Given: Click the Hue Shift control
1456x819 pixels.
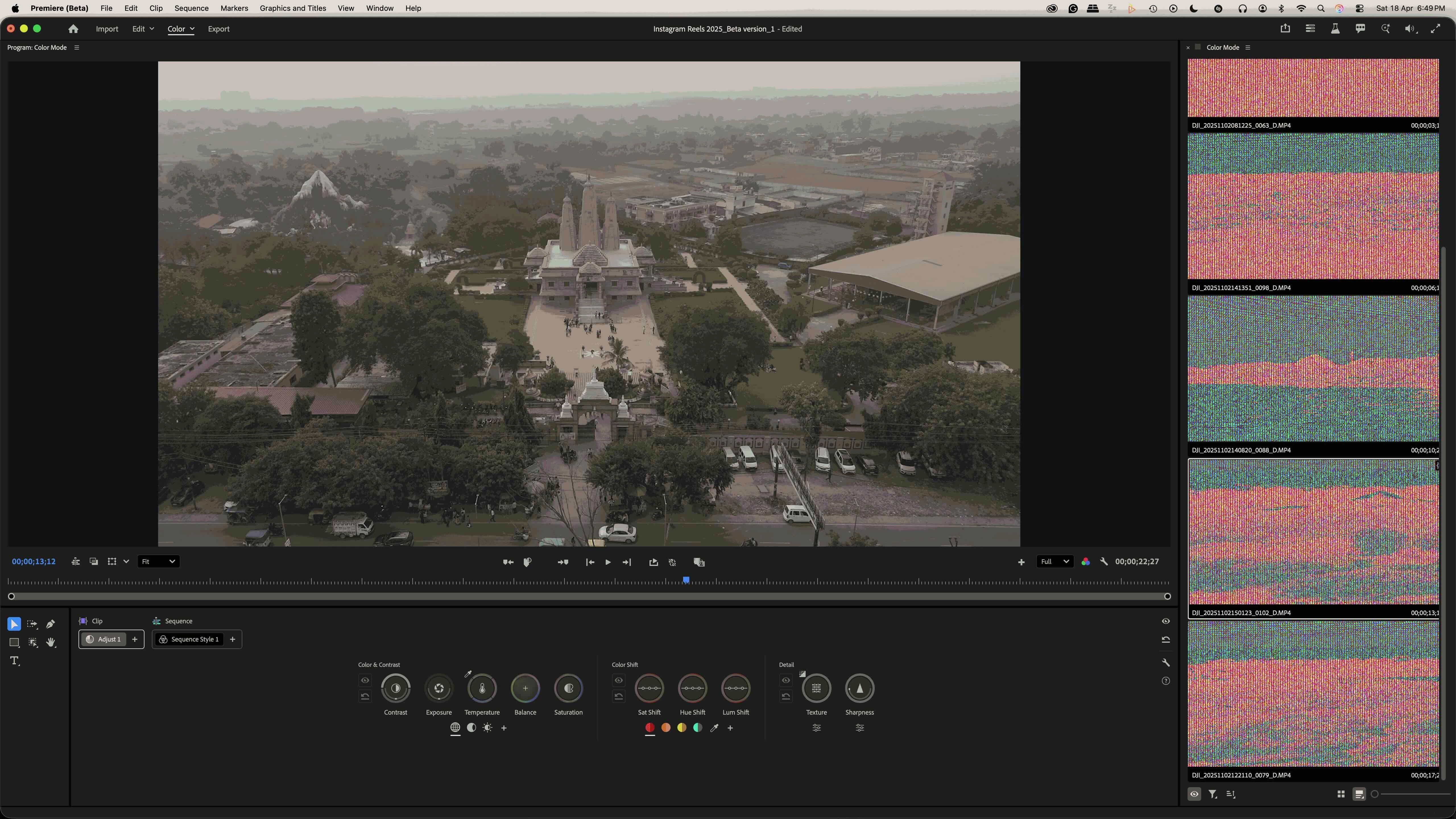Looking at the screenshot, I should tap(692, 688).
